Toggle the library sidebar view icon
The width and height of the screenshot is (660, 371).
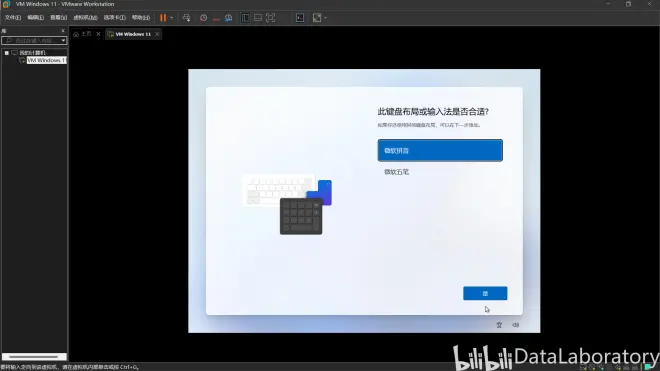pos(245,18)
